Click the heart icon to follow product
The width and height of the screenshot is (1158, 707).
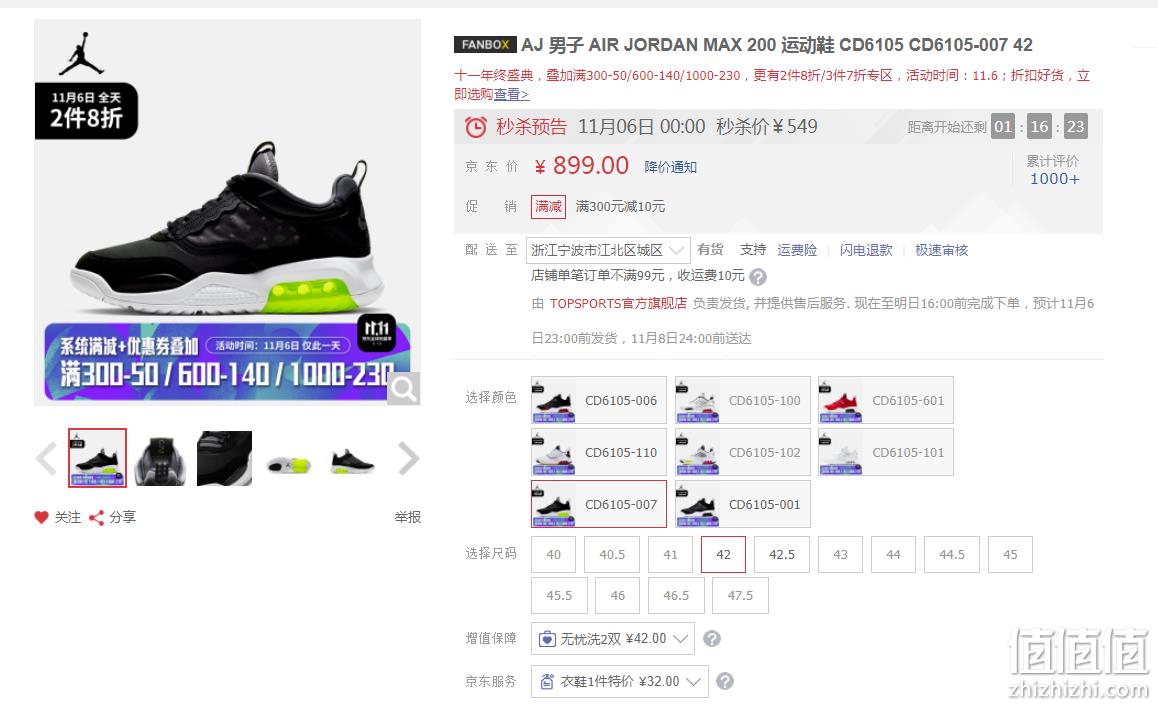[41, 517]
